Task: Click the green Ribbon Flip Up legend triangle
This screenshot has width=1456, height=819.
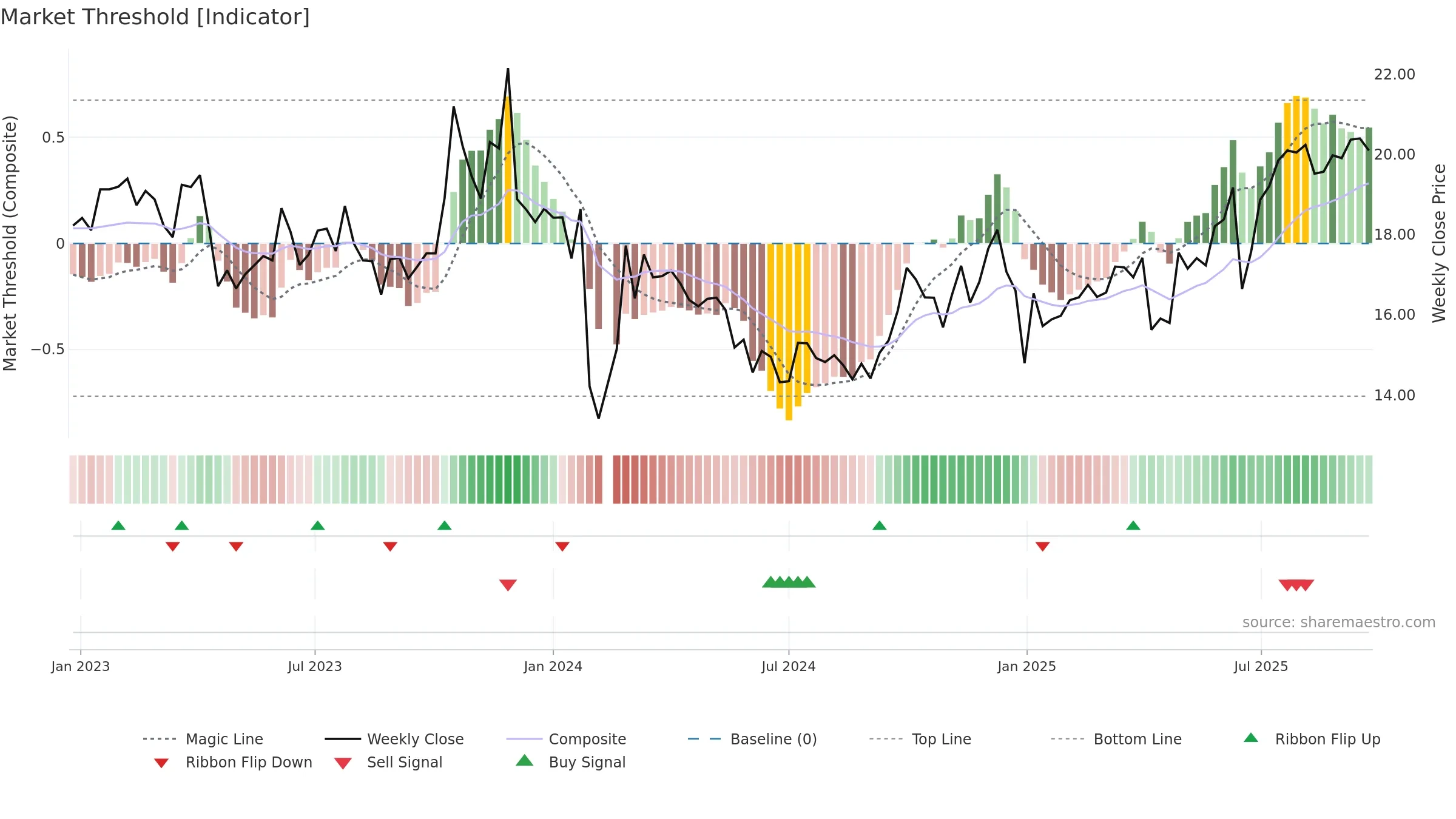Action: pyautogui.click(x=1251, y=738)
